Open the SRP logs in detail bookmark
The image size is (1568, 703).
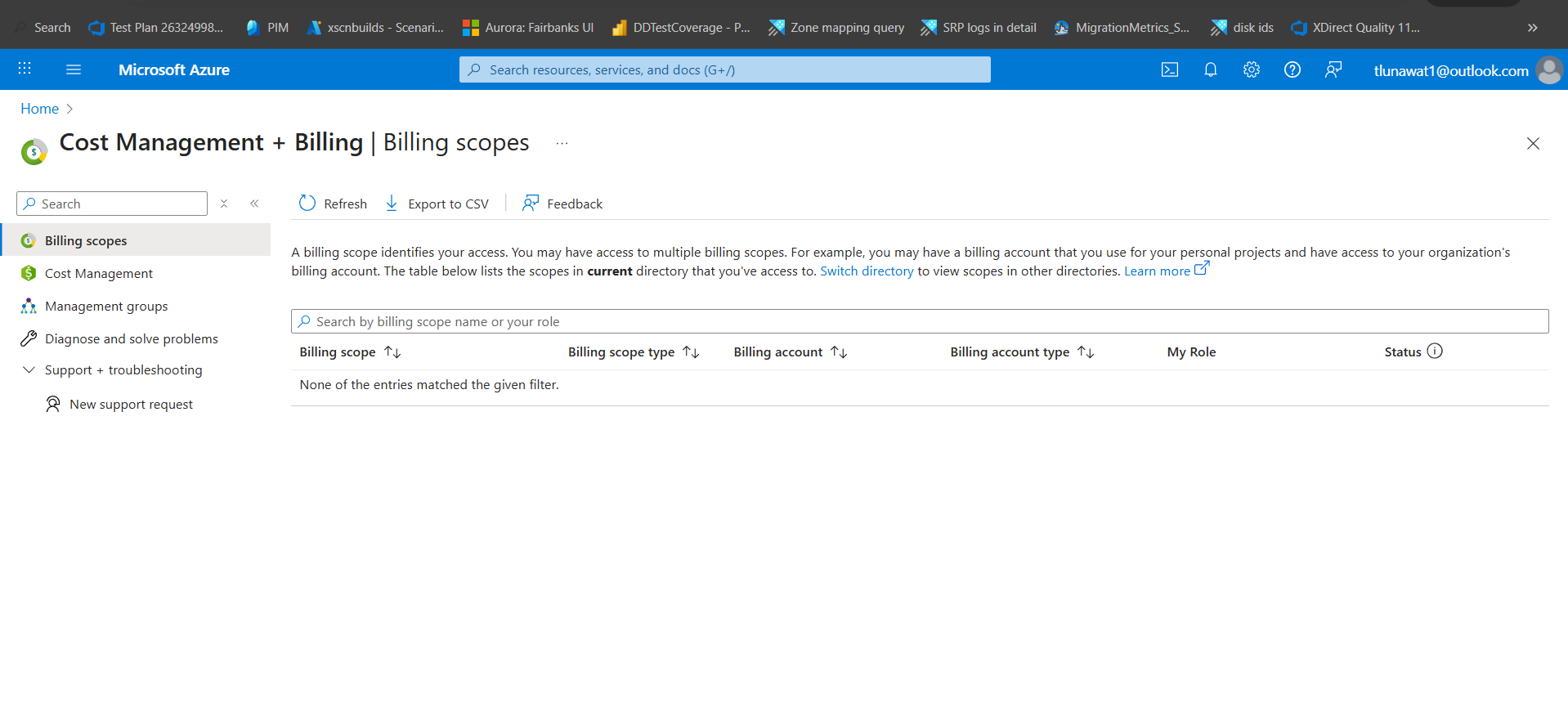tap(979, 28)
